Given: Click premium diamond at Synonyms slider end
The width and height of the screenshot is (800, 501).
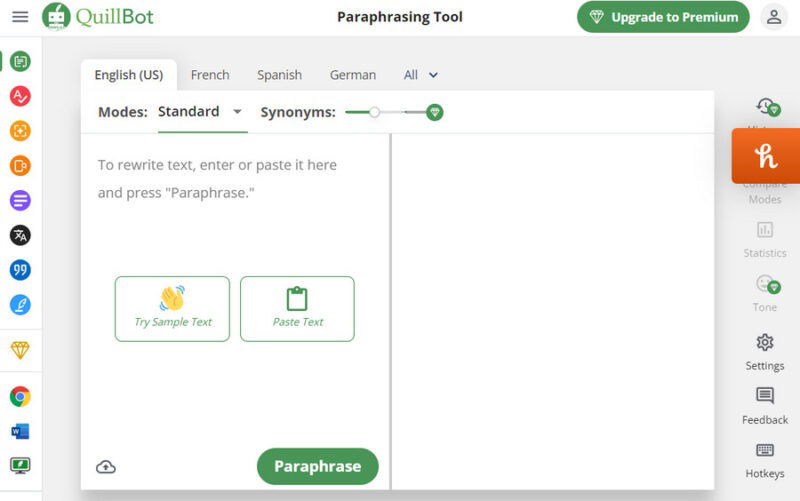Looking at the screenshot, I should pos(435,112).
